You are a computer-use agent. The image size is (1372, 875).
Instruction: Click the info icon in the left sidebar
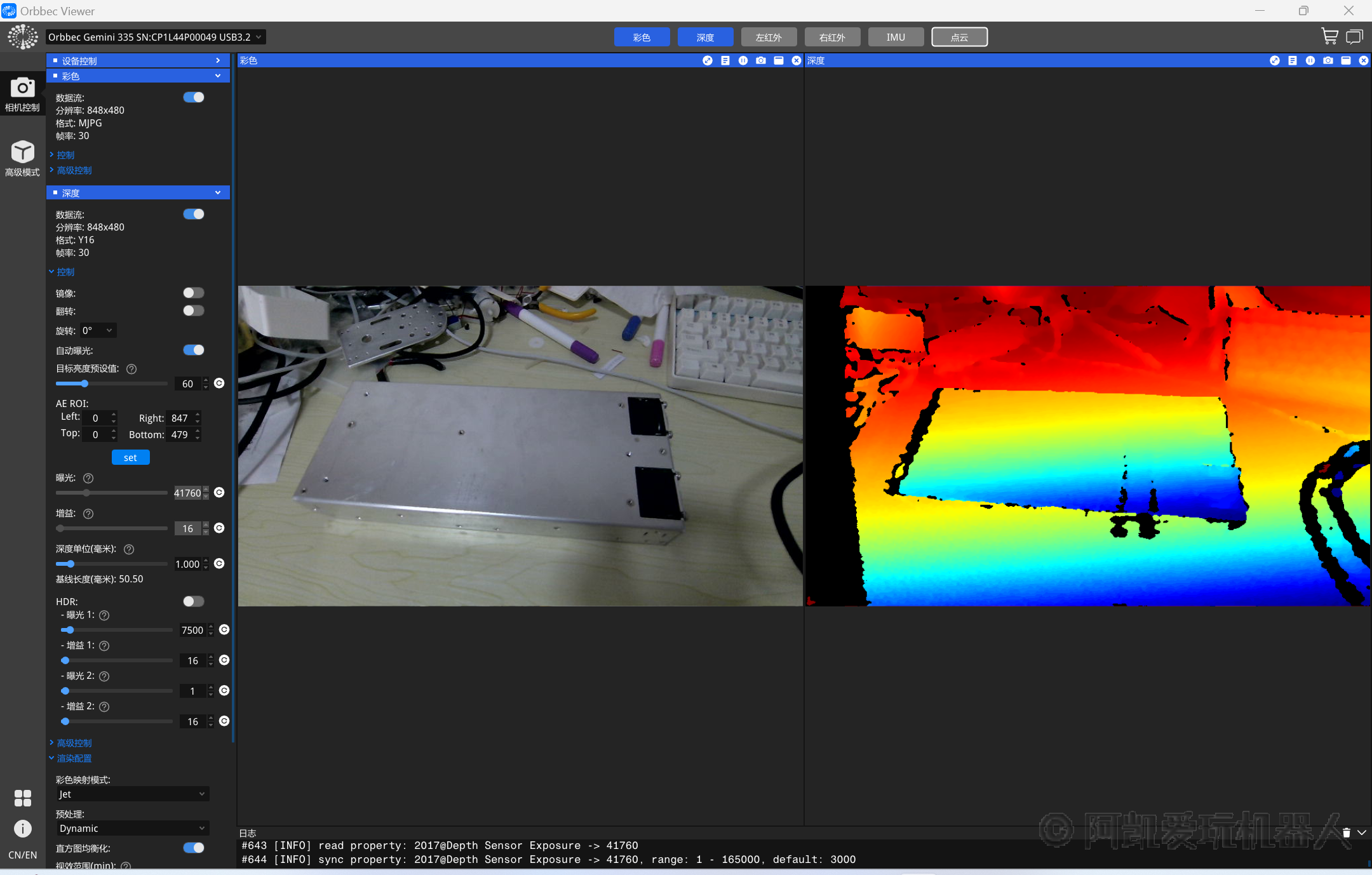[x=22, y=829]
